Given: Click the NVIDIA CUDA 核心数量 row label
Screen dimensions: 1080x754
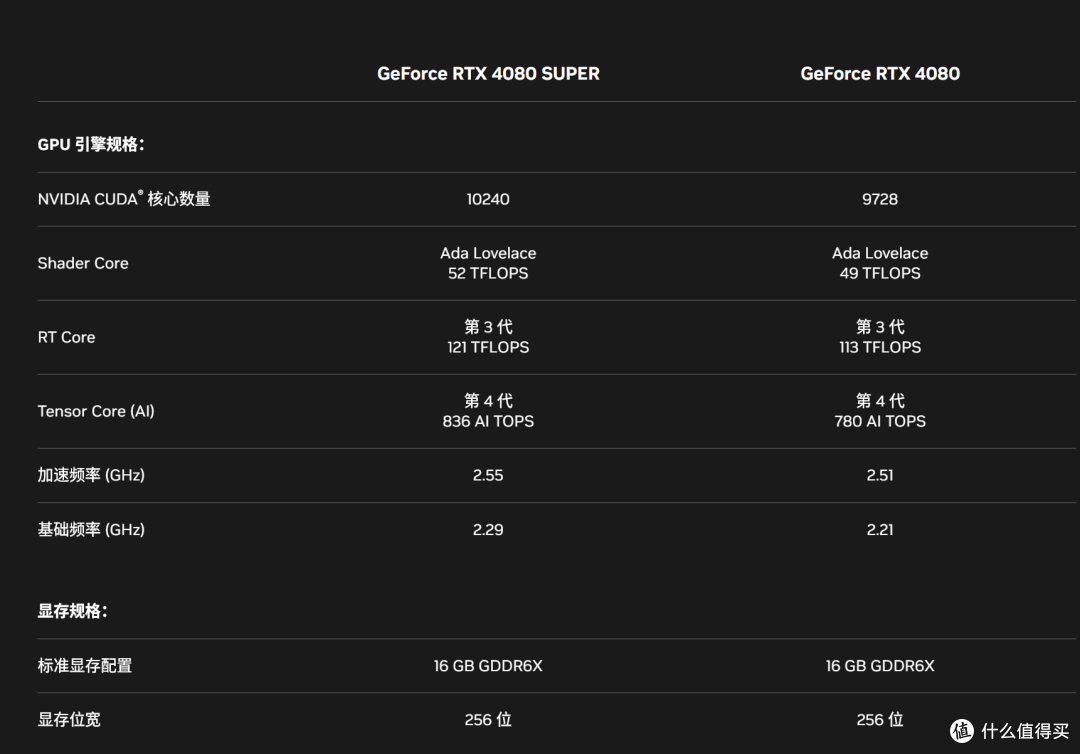Looking at the screenshot, I should click(x=124, y=199).
